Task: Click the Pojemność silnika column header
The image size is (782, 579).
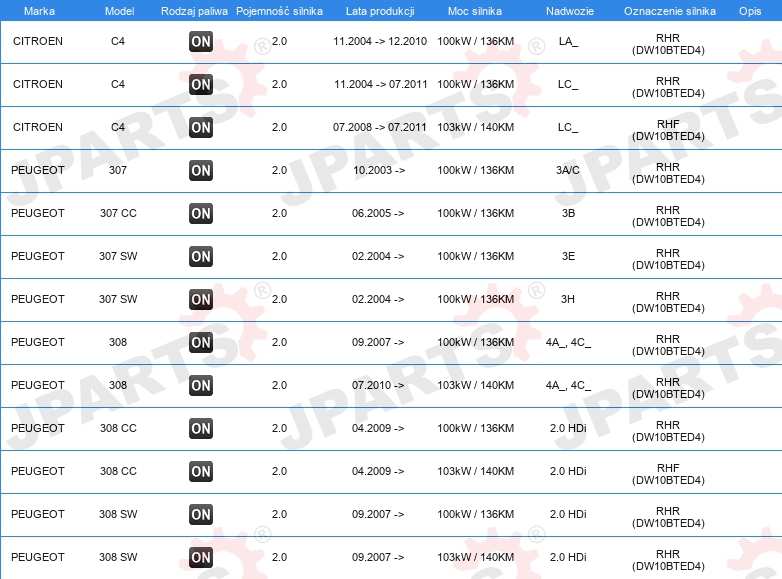Action: [279, 11]
